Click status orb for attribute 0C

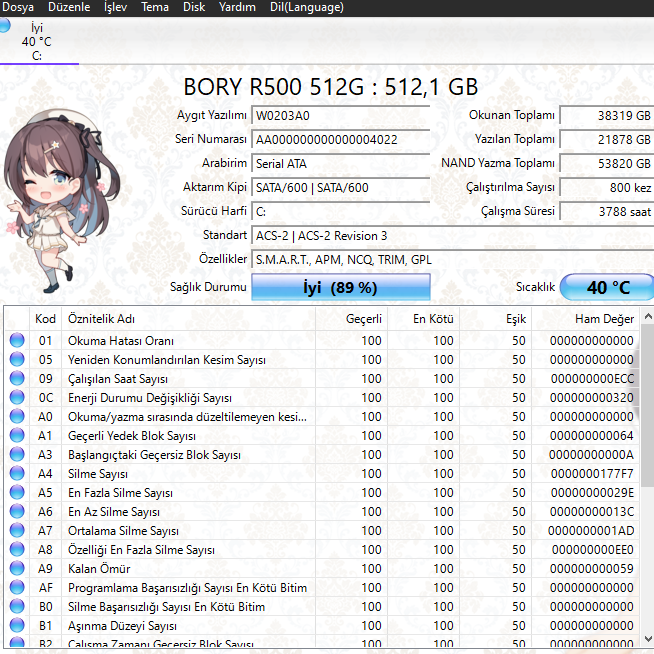click(17, 397)
